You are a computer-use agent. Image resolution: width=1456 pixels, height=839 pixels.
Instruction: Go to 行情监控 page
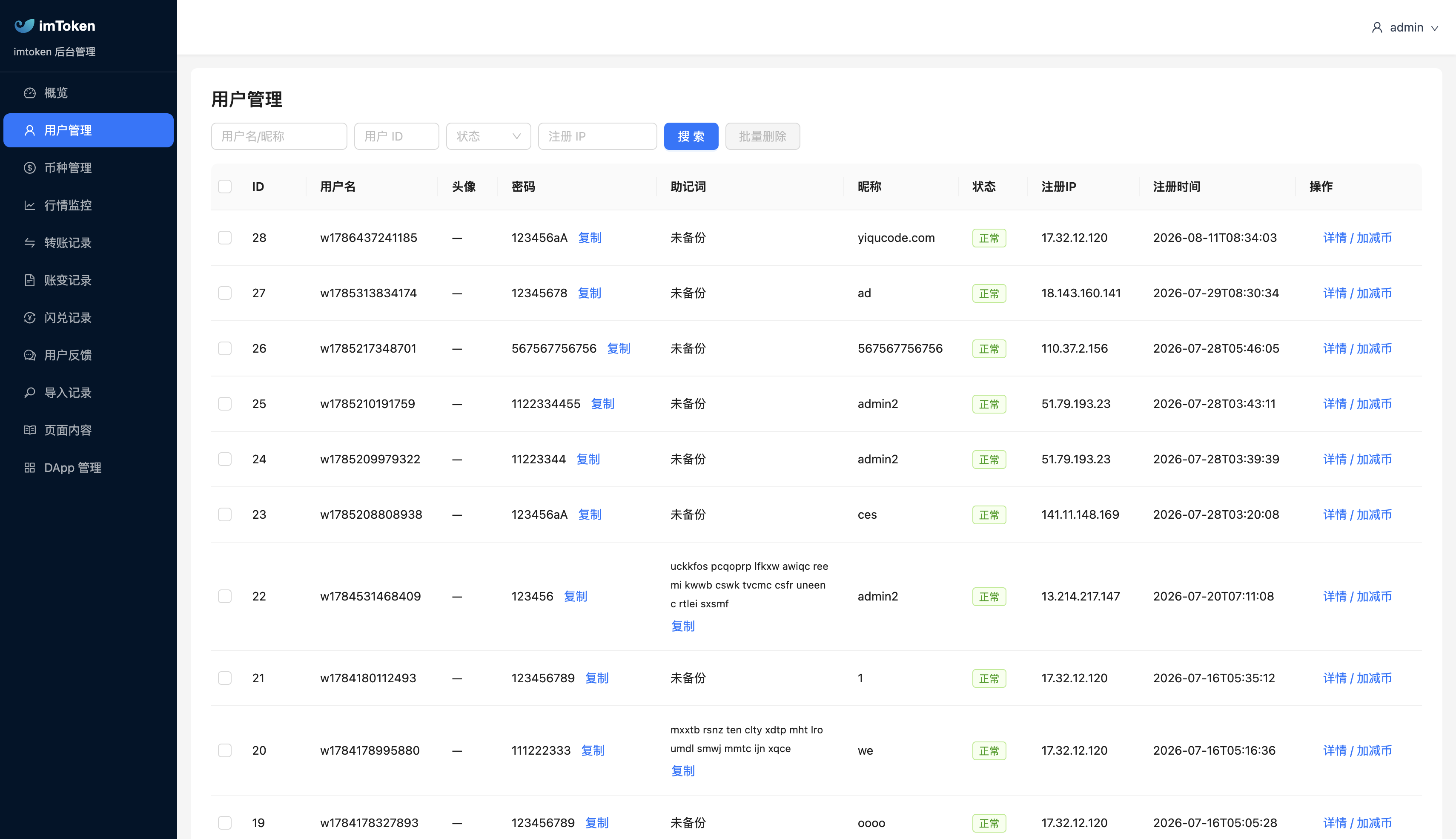click(89, 205)
